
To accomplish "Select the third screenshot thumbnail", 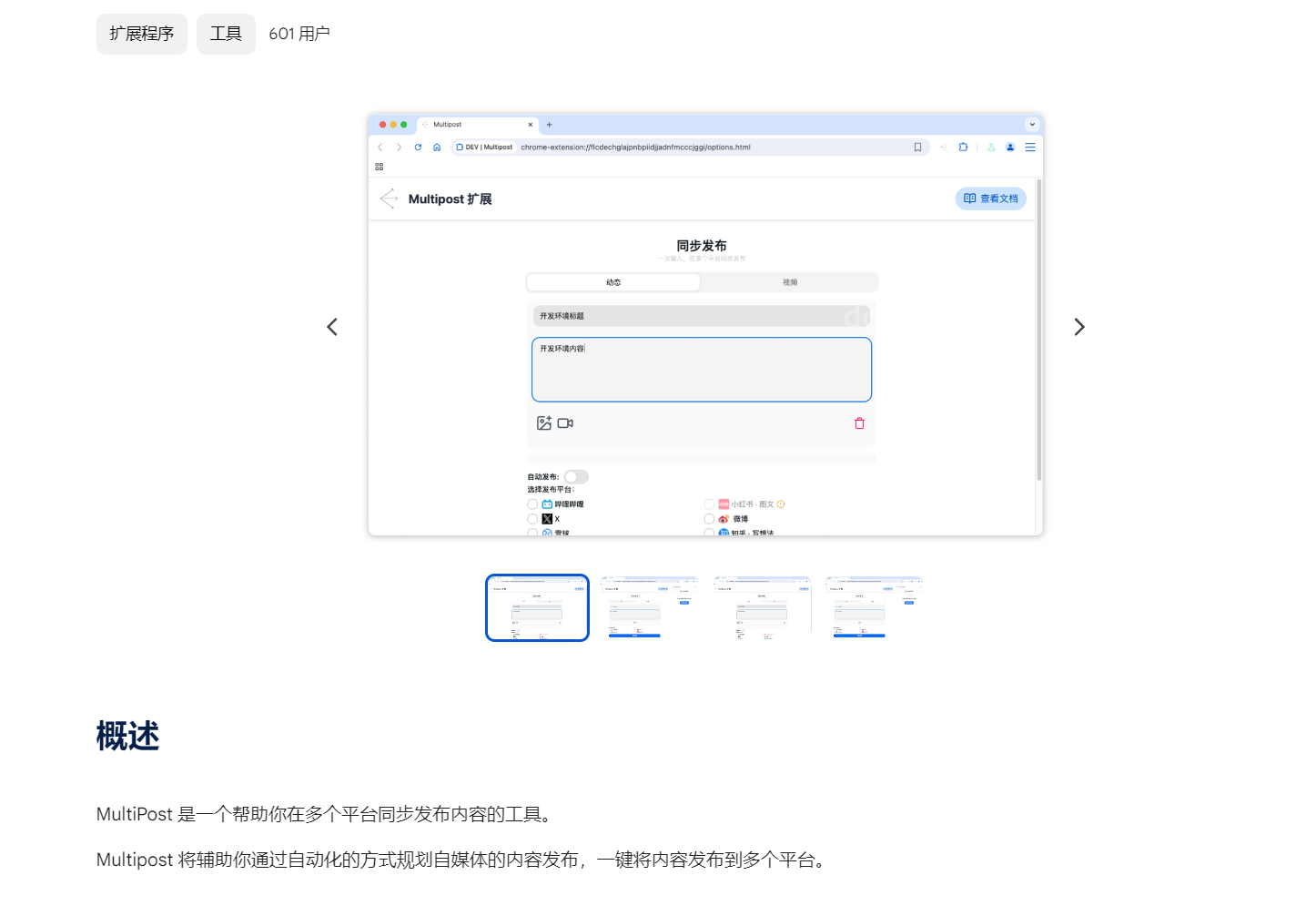I will pos(762,607).
